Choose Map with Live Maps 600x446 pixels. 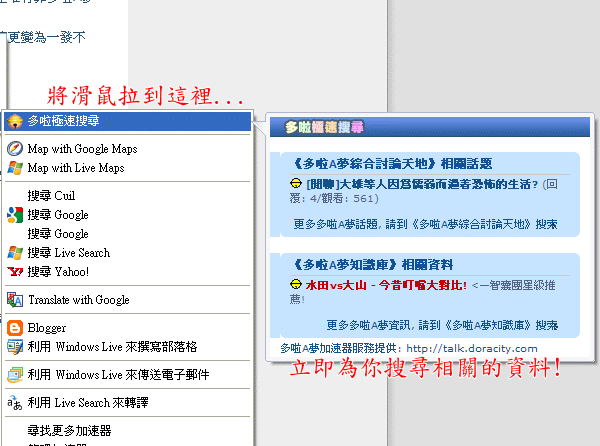coord(128,168)
